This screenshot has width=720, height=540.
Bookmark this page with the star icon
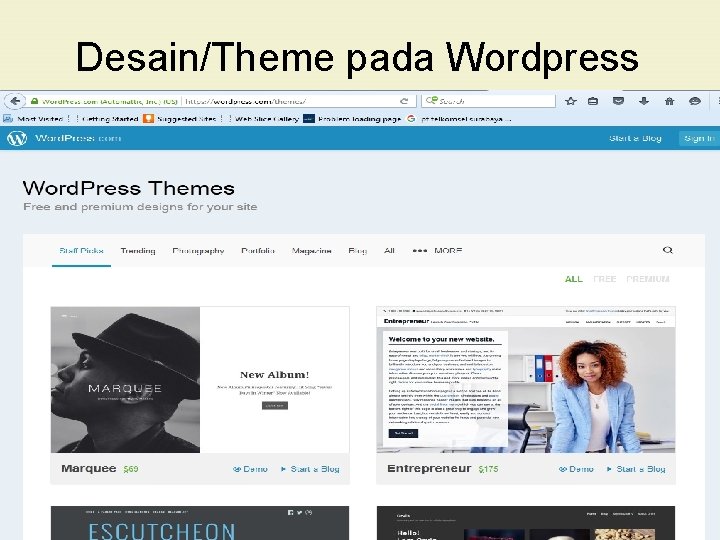(571, 101)
